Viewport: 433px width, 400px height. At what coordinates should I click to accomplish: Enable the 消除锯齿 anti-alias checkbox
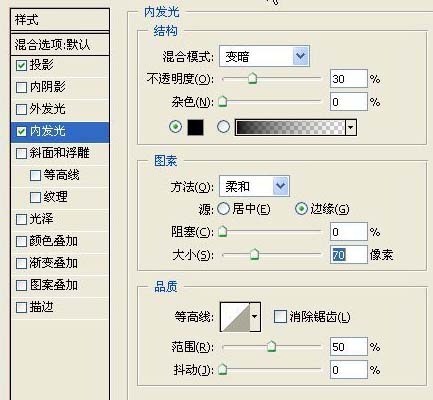click(280, 316)
